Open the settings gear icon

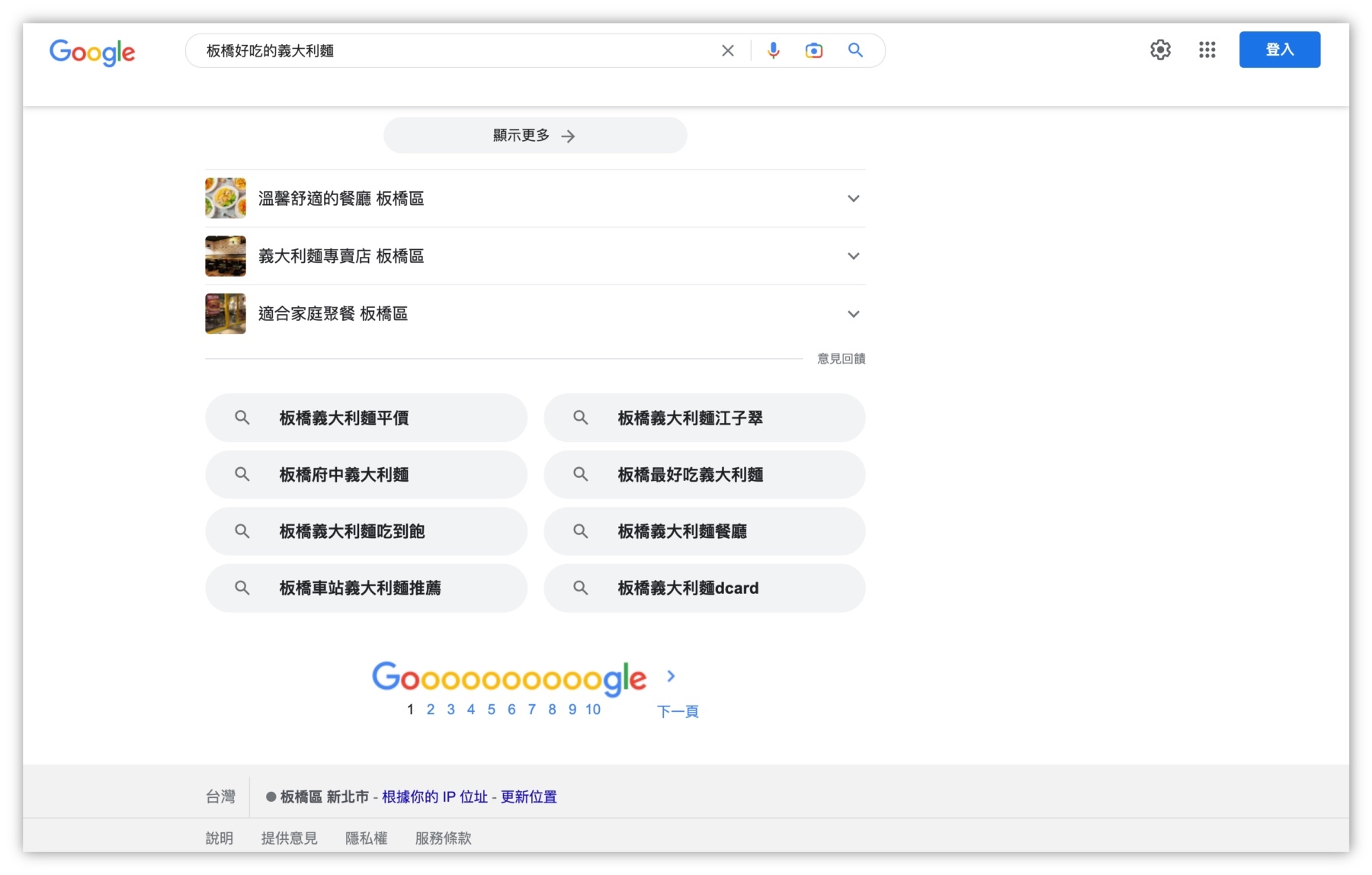(x=1160, y=50)
